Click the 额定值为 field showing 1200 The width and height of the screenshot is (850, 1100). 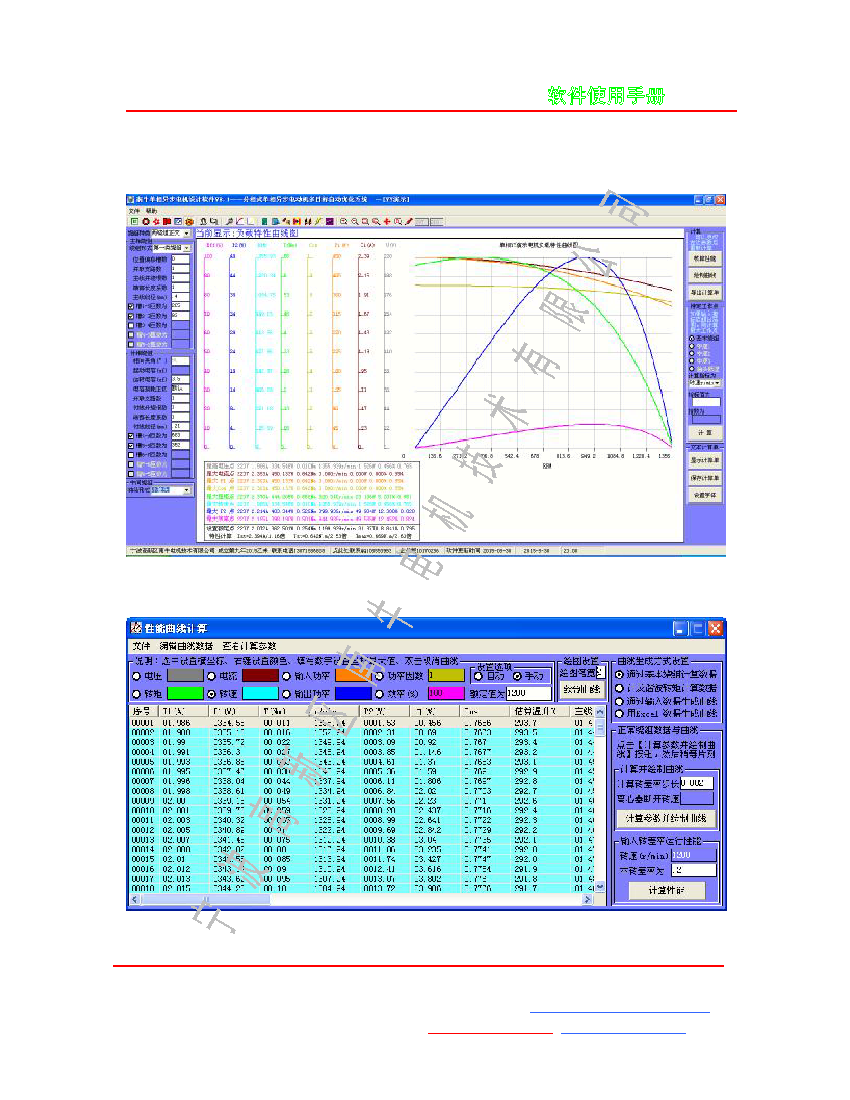[528, 693]
